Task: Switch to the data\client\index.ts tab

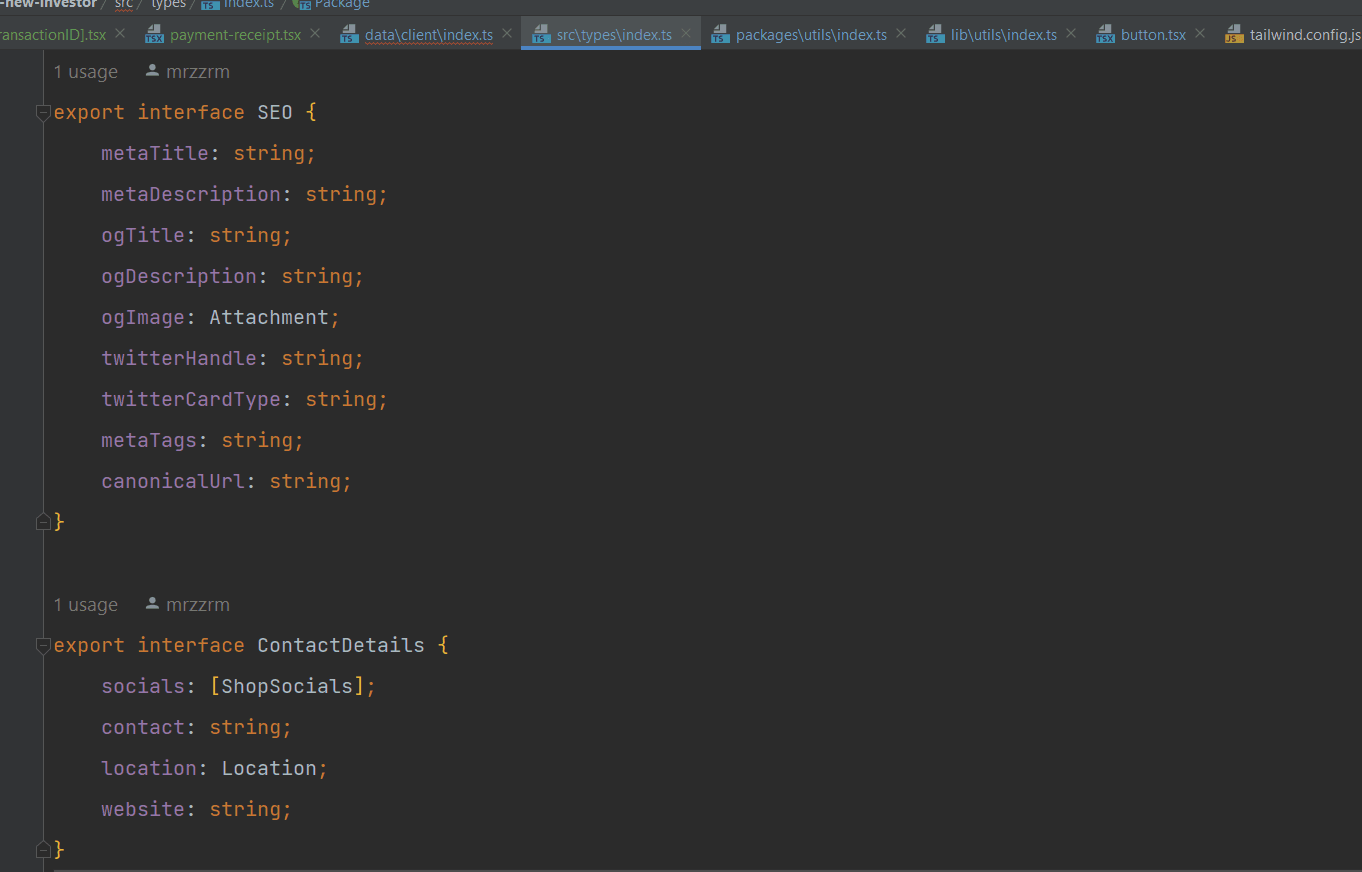Action: 428,34
